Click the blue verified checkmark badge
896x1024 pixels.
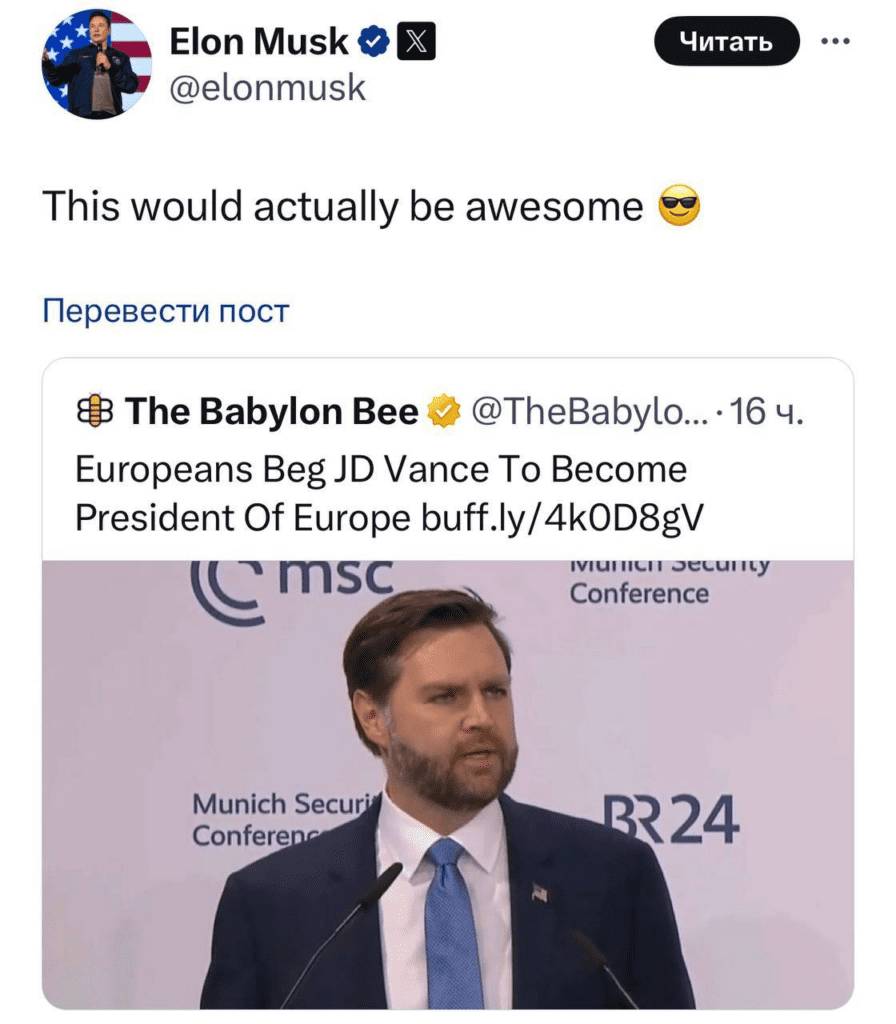[374, 41]
